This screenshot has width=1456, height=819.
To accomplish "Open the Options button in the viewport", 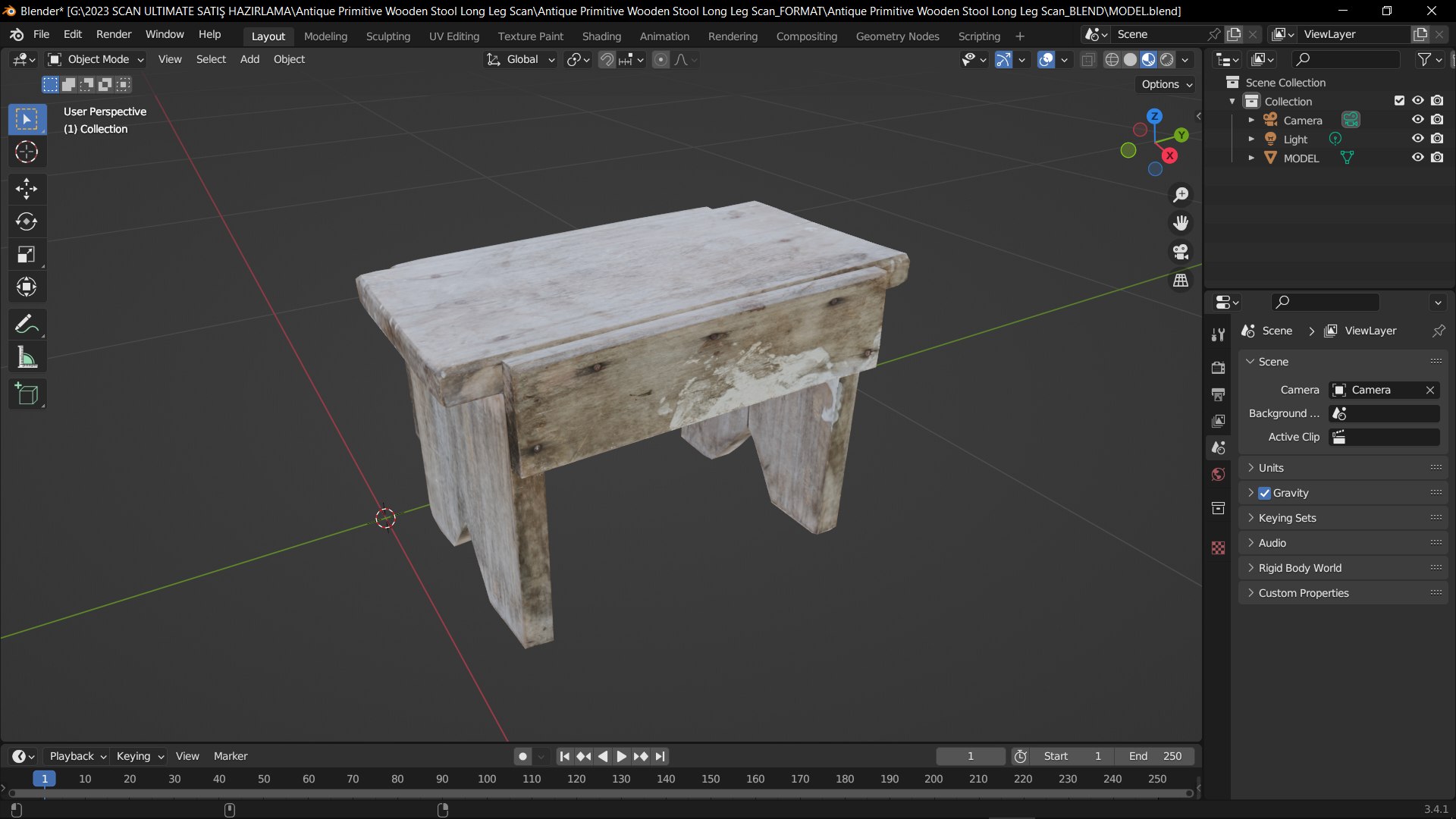I will coord(1166,84).
